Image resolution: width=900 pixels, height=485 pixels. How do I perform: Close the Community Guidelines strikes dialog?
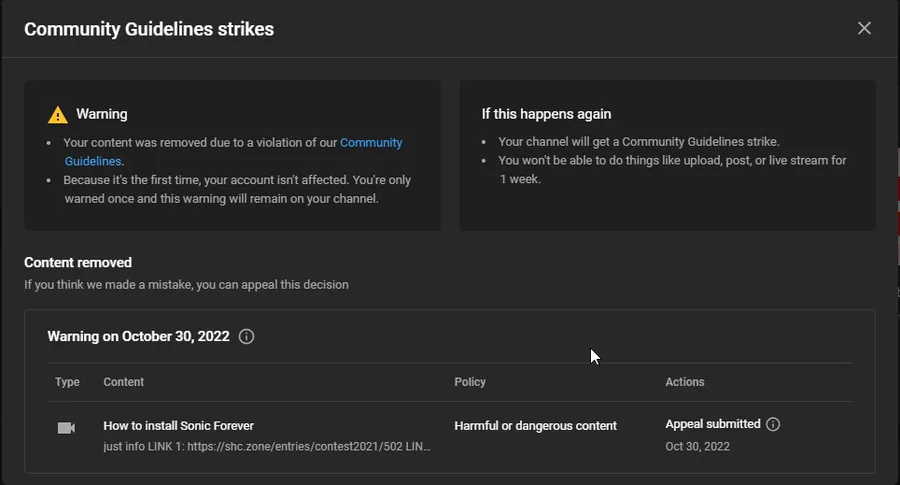coord(864,28)
